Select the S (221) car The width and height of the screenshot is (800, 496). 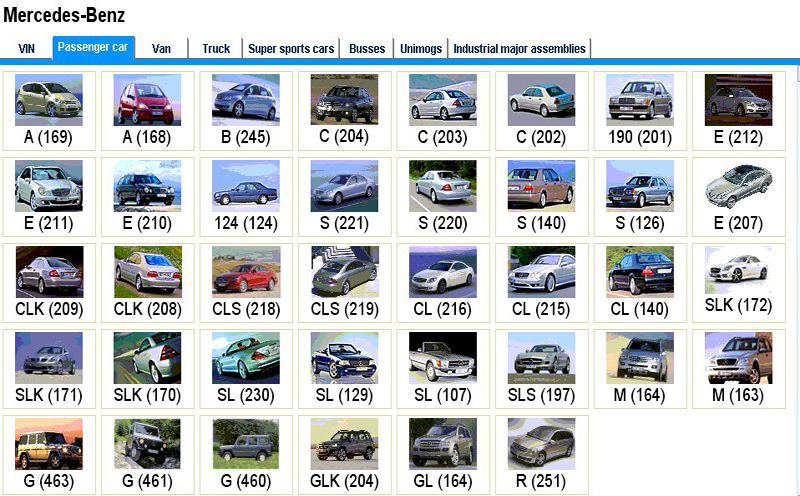click(x=344, y=197)
